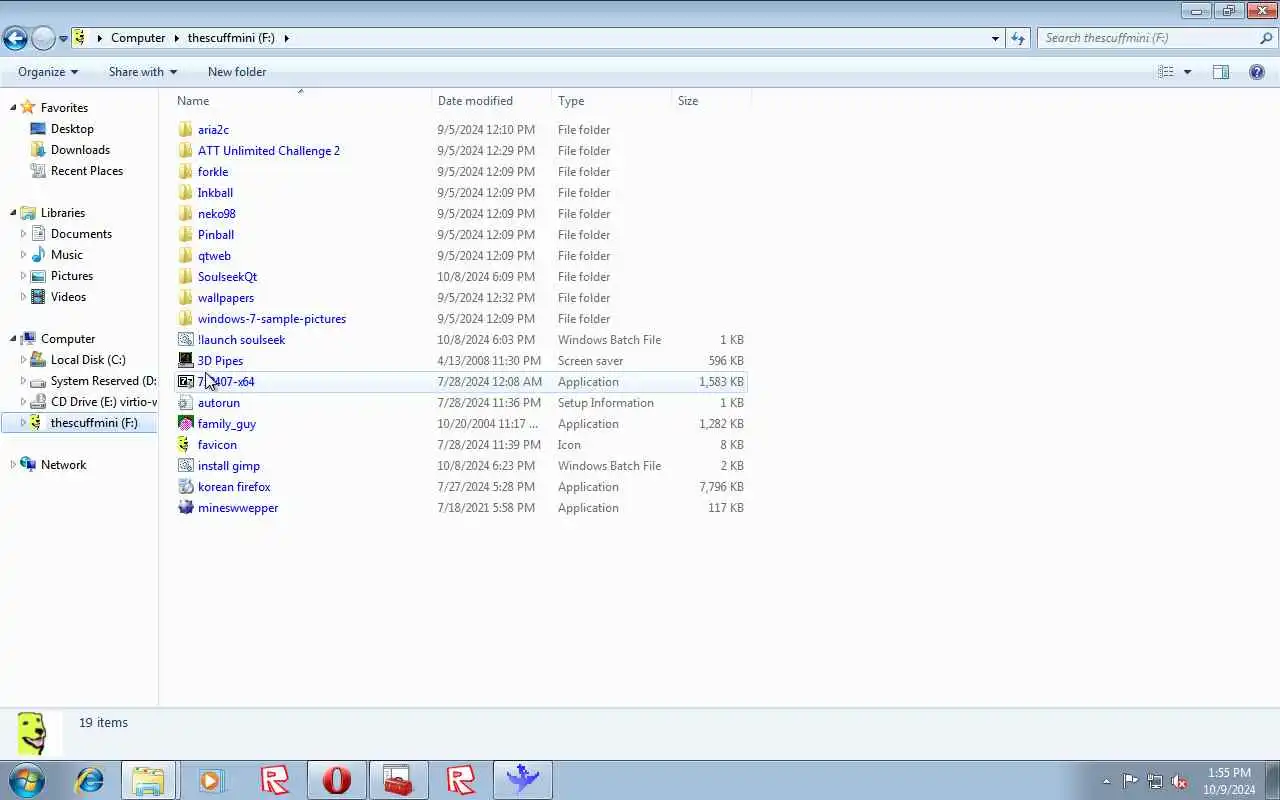The width and height of the screenshot is (1280, 800).
Task: Open System Reserved (D:) drive
Action: click(103, 381)
